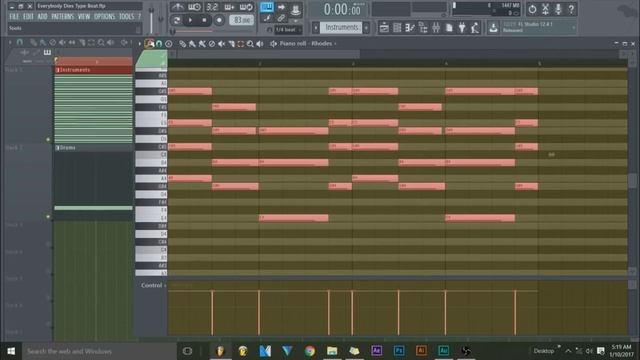Open the FILE menu
The height and width of the screenshot is (360, 640).
point(14,17)
